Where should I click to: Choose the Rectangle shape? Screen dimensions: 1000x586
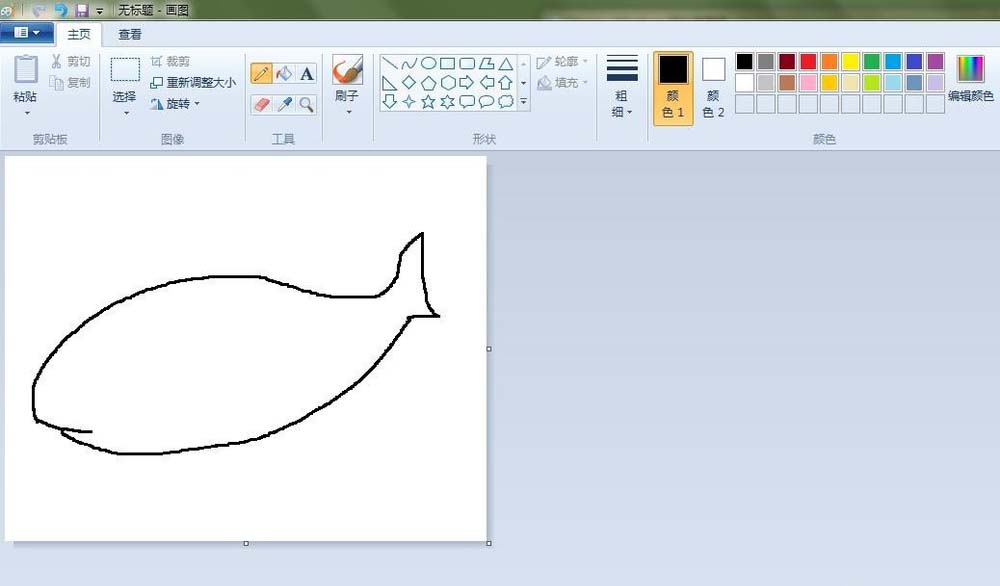tap(448, 63)
